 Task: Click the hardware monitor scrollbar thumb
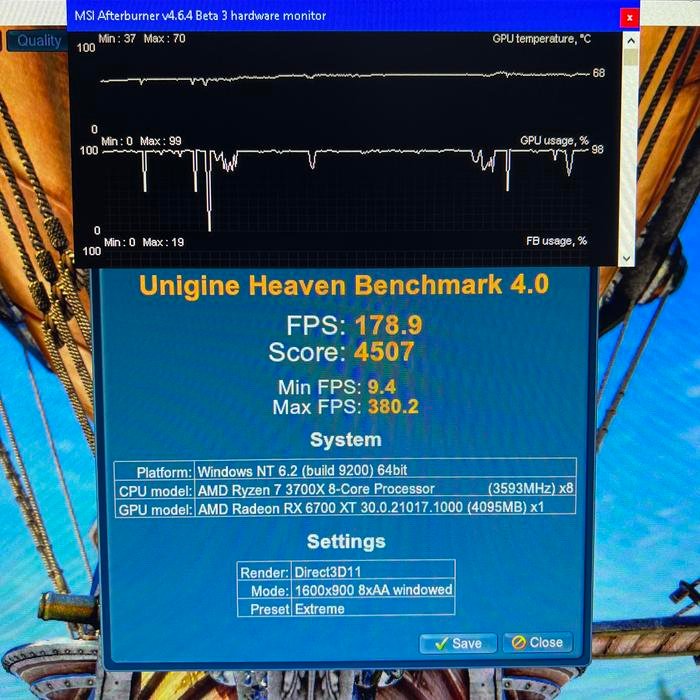click(x=629, y=56)
